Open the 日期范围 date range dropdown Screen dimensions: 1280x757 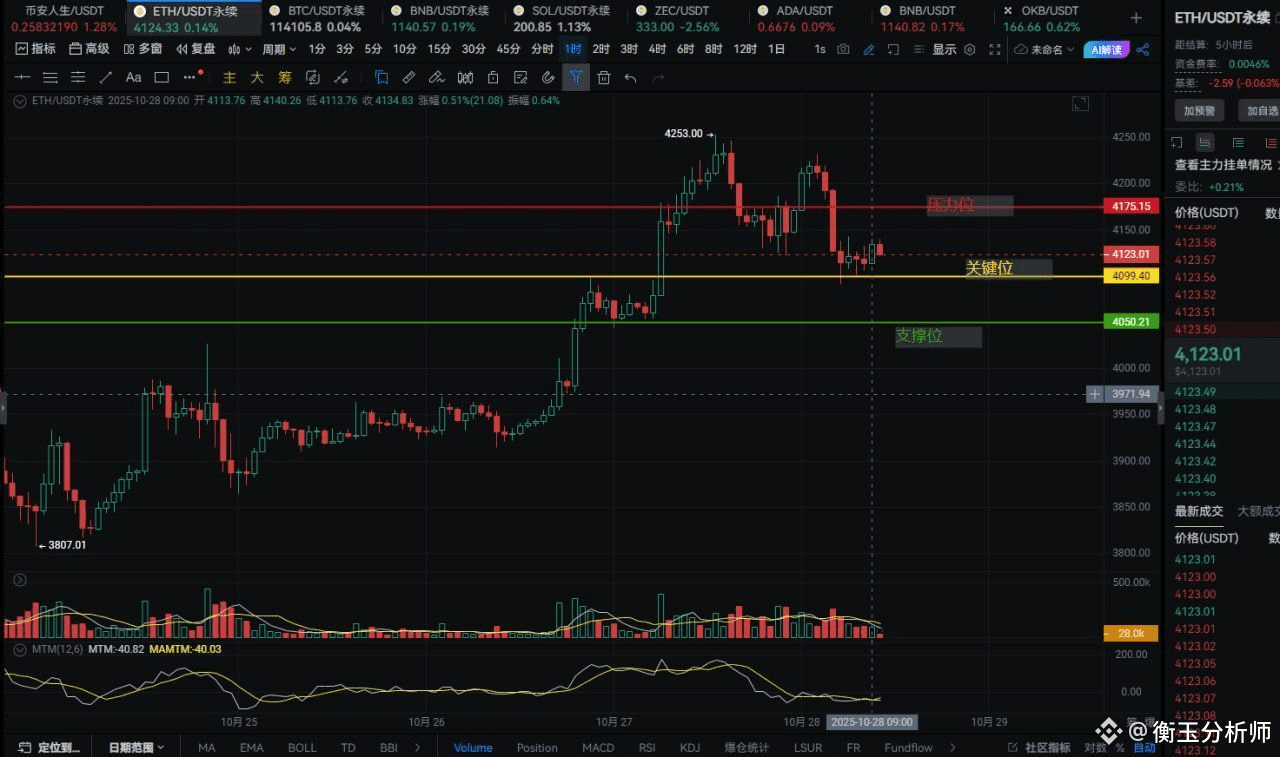pos(135,747)
